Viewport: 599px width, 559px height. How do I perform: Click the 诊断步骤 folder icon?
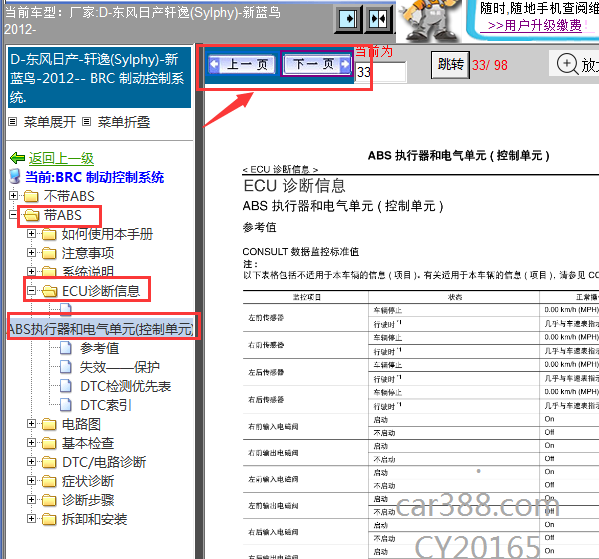[49, 500]
